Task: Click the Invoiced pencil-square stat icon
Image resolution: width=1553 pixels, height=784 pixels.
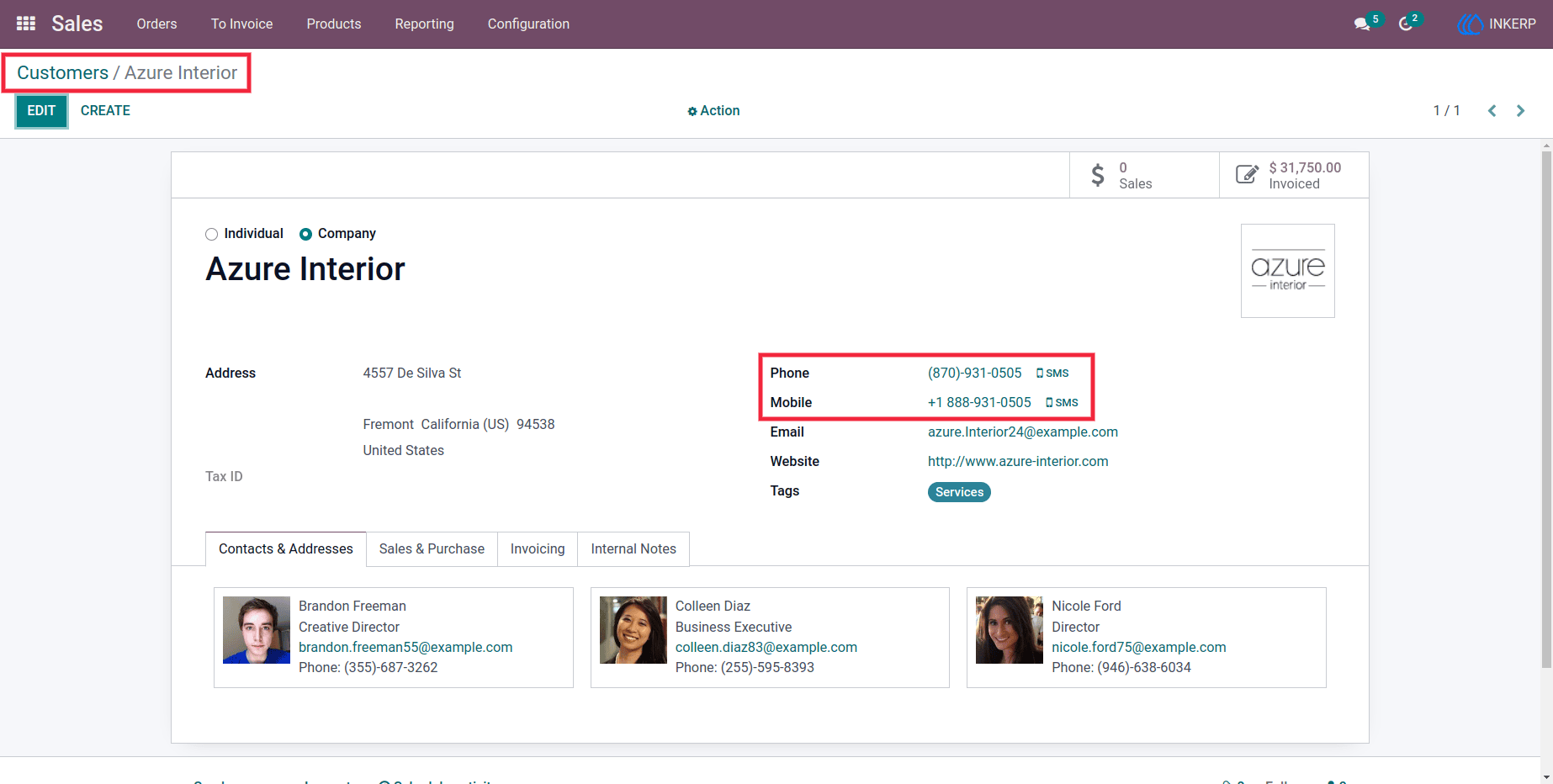Action: 1247,174
